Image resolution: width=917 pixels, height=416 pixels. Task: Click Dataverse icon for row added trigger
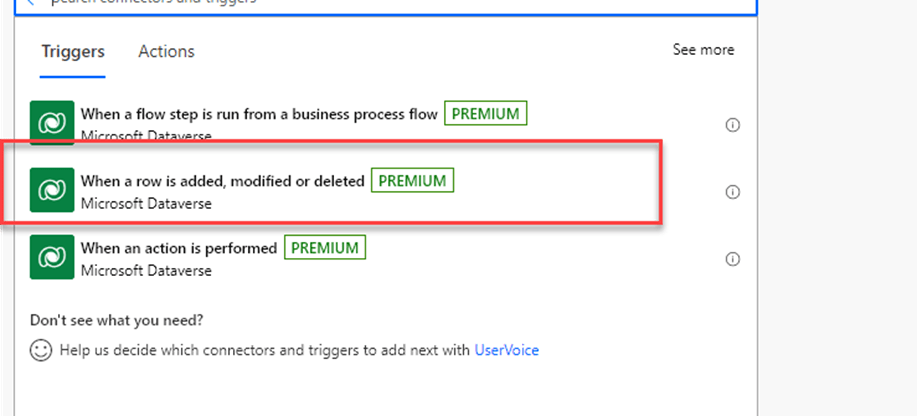[50, 191]
